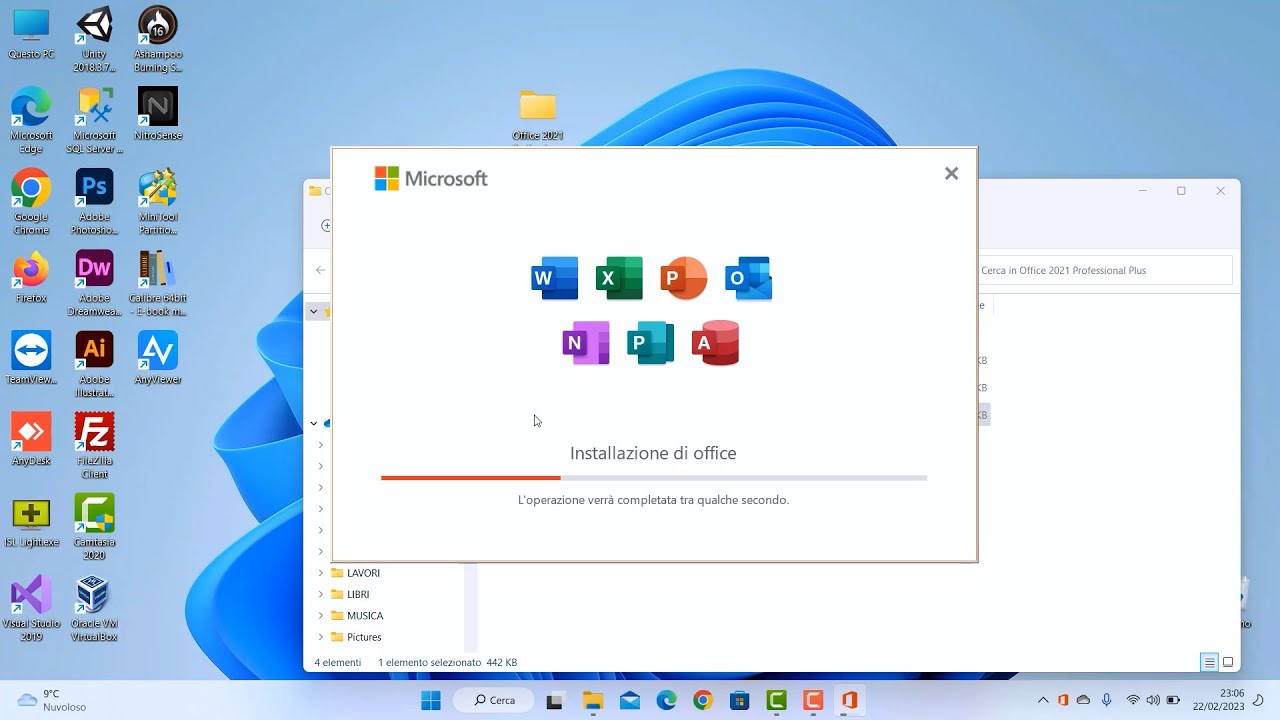Switch Explorer to large icons view
Image resolution: width=1280 pixels, height=720 pixels.
point(1228,662)
